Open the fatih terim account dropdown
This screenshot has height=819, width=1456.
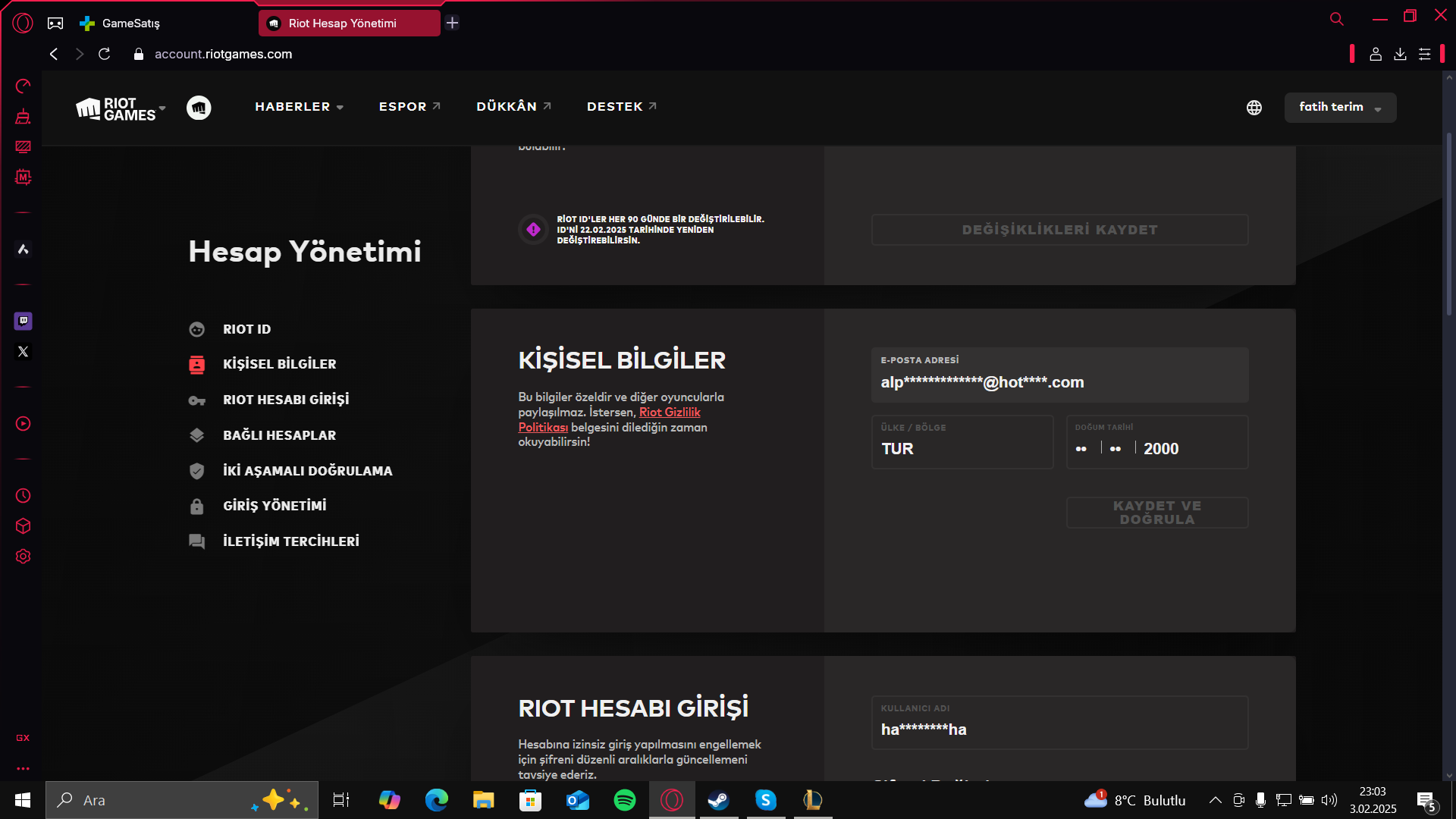tap(1340, 108)
